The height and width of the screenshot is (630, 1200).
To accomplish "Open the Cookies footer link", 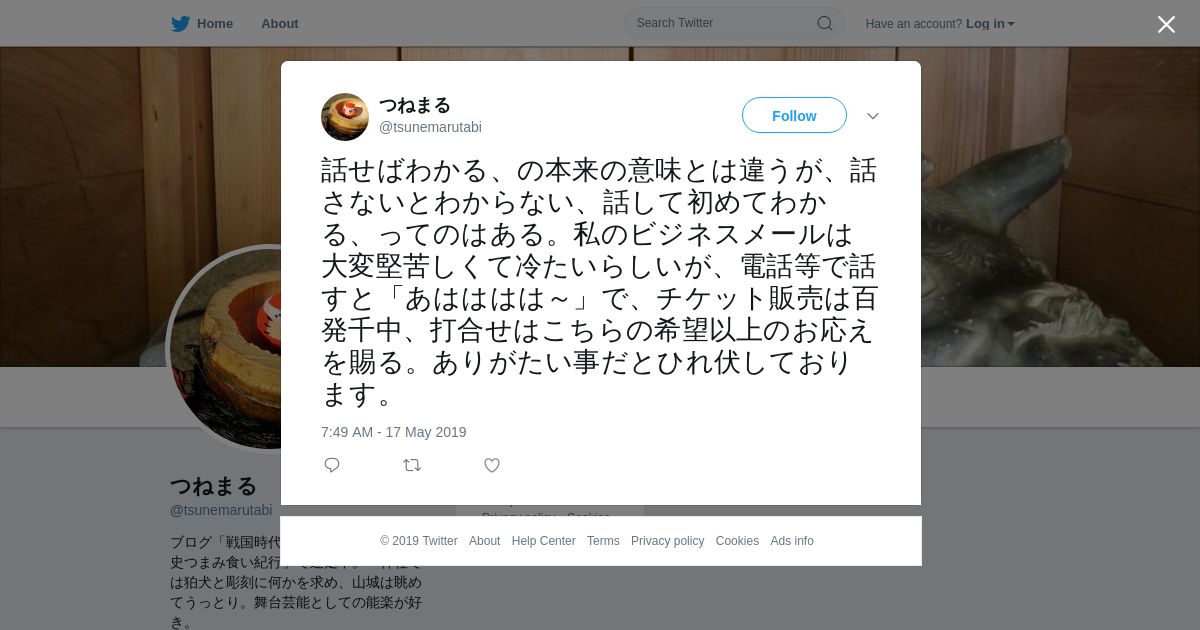I will tap(737, 541).
